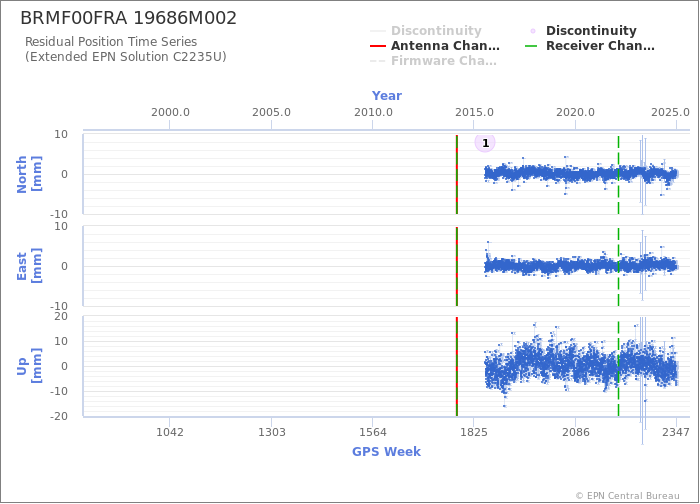Toggle the Antenna Change legend entry
This screenshot has width=700, height=504.
tap(435, 46)
